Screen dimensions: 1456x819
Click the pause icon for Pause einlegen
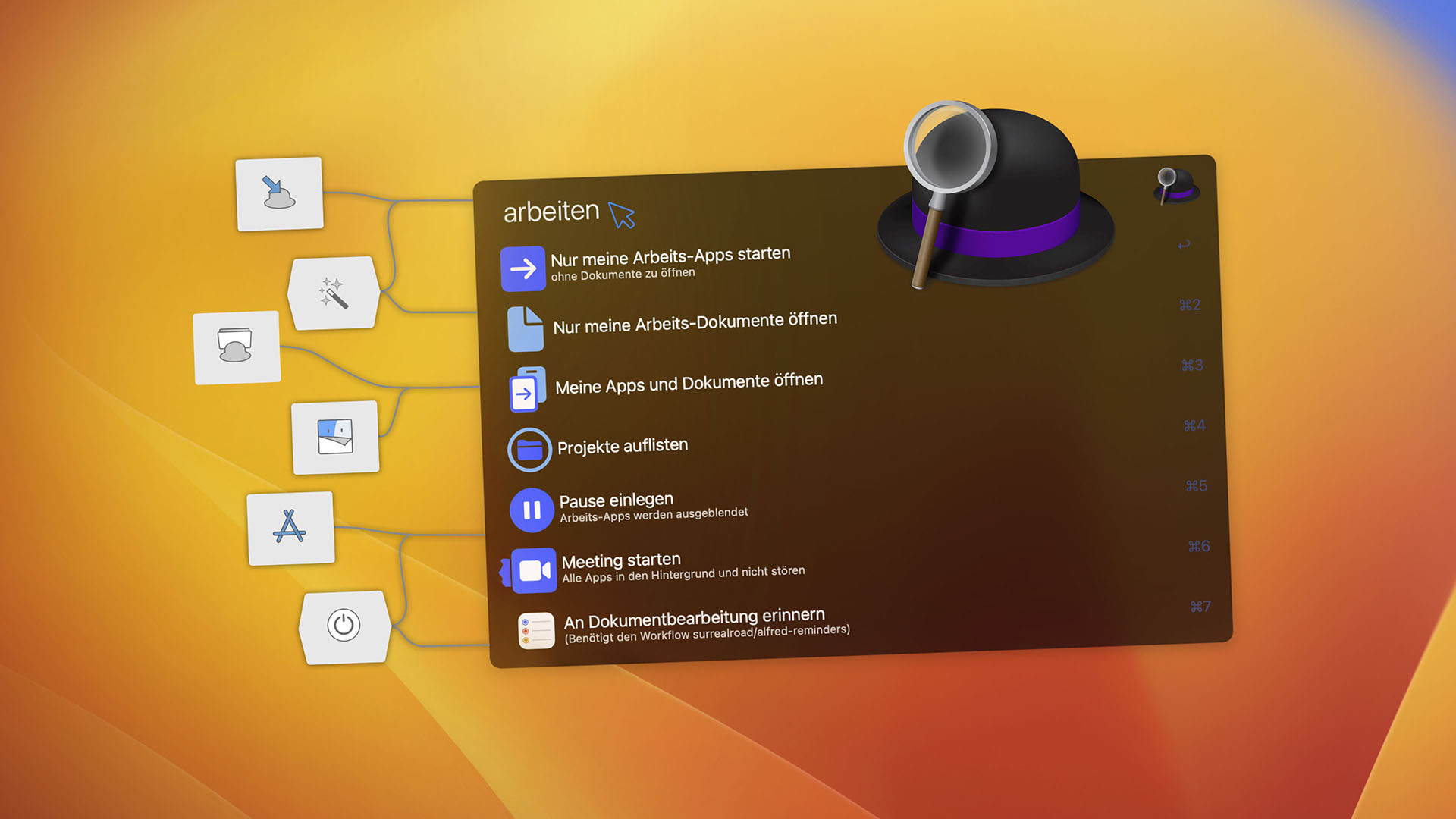[x=532, y=510]
